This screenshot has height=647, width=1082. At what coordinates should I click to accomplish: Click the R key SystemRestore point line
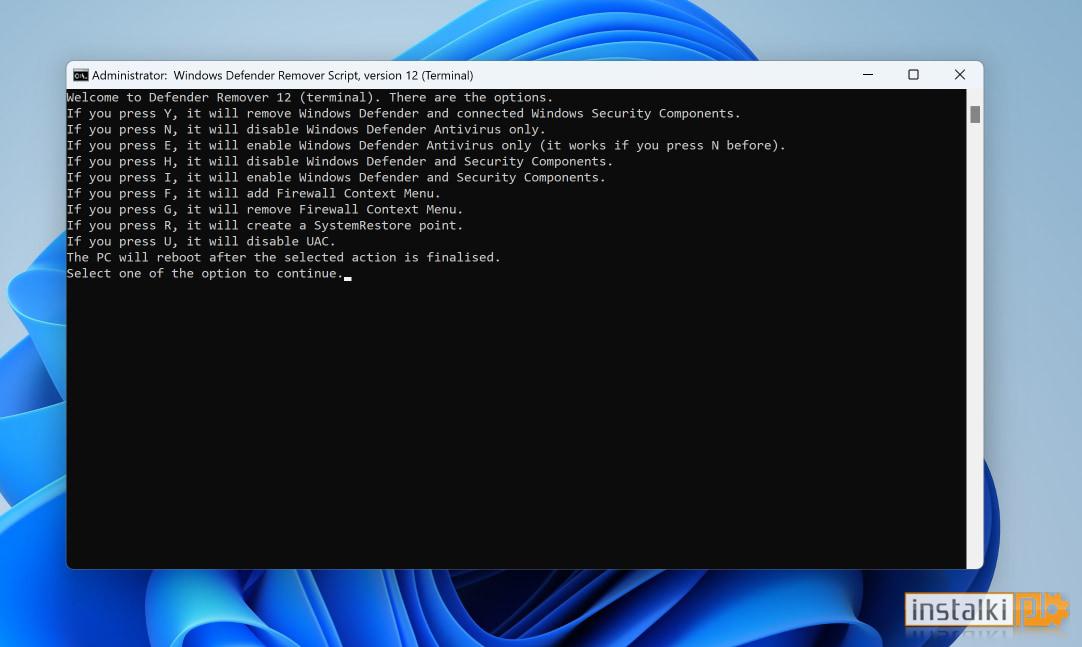(265, 225)
